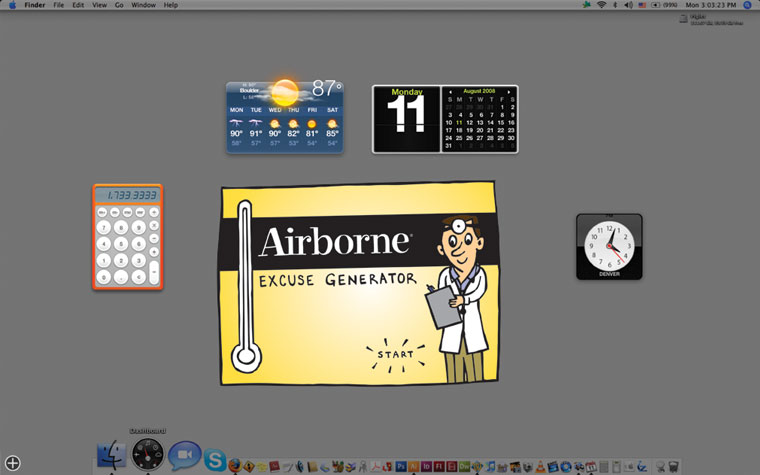Go to next month in calendar widget

tap(509, 91)
